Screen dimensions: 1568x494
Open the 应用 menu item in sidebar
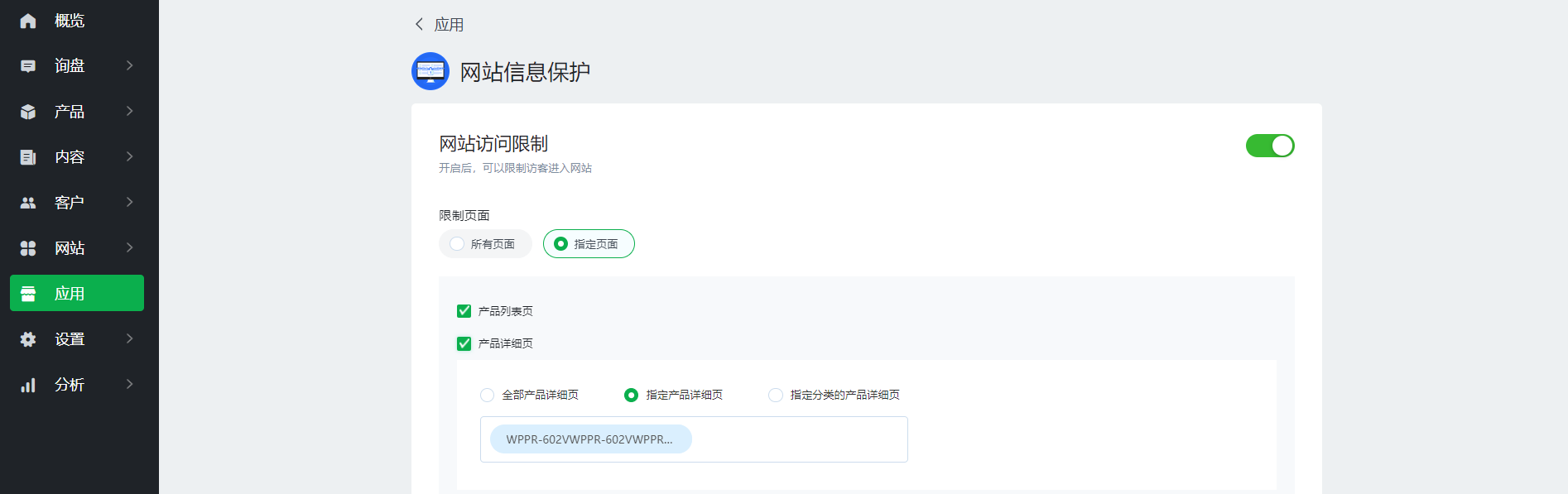pyautogui.click(x=77, y=293)
